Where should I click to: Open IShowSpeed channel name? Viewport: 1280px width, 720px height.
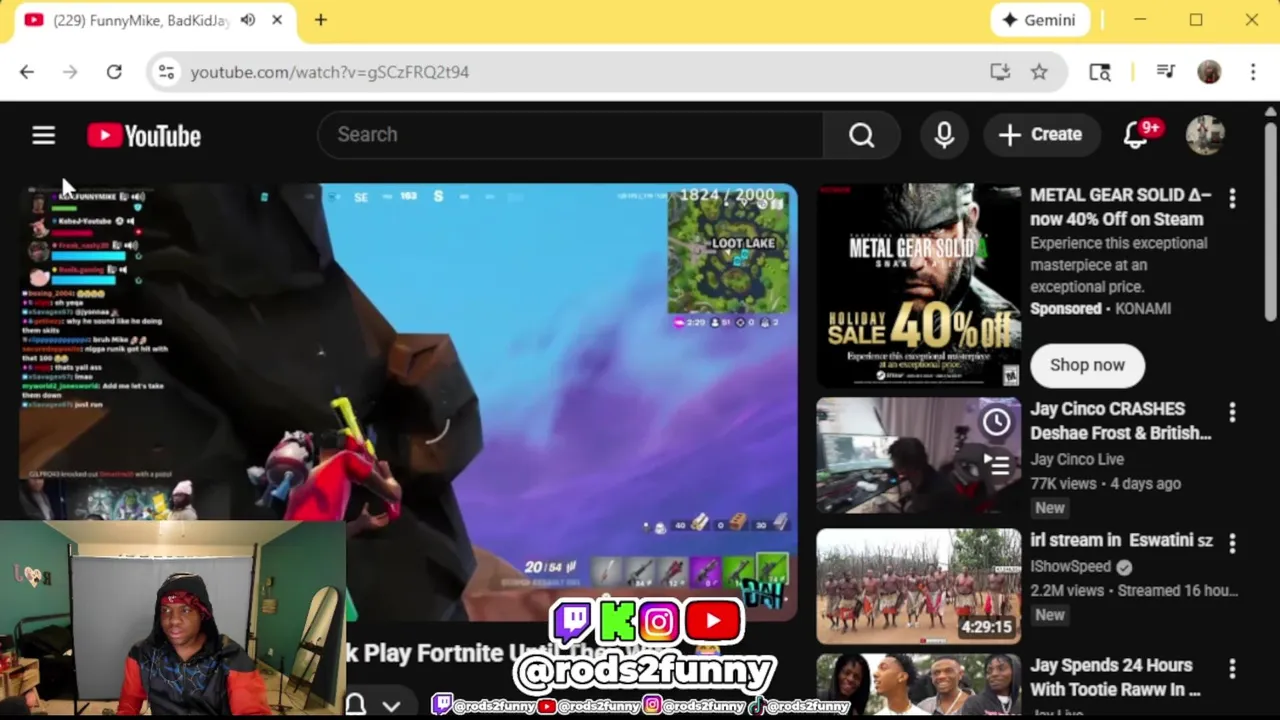coord(1070,566)
